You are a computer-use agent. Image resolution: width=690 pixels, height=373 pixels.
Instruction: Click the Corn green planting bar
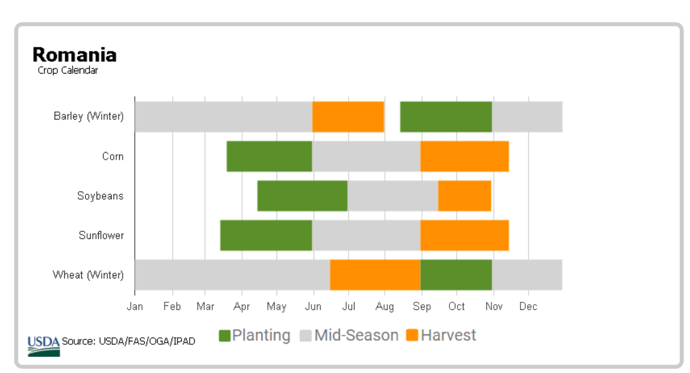point(269,156)
